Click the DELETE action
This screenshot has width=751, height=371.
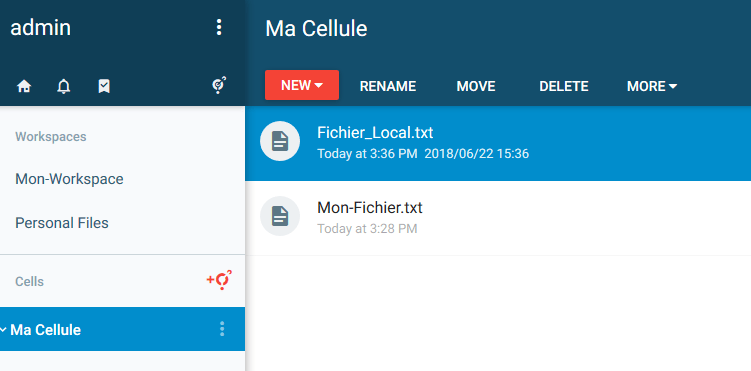point(564,86)
